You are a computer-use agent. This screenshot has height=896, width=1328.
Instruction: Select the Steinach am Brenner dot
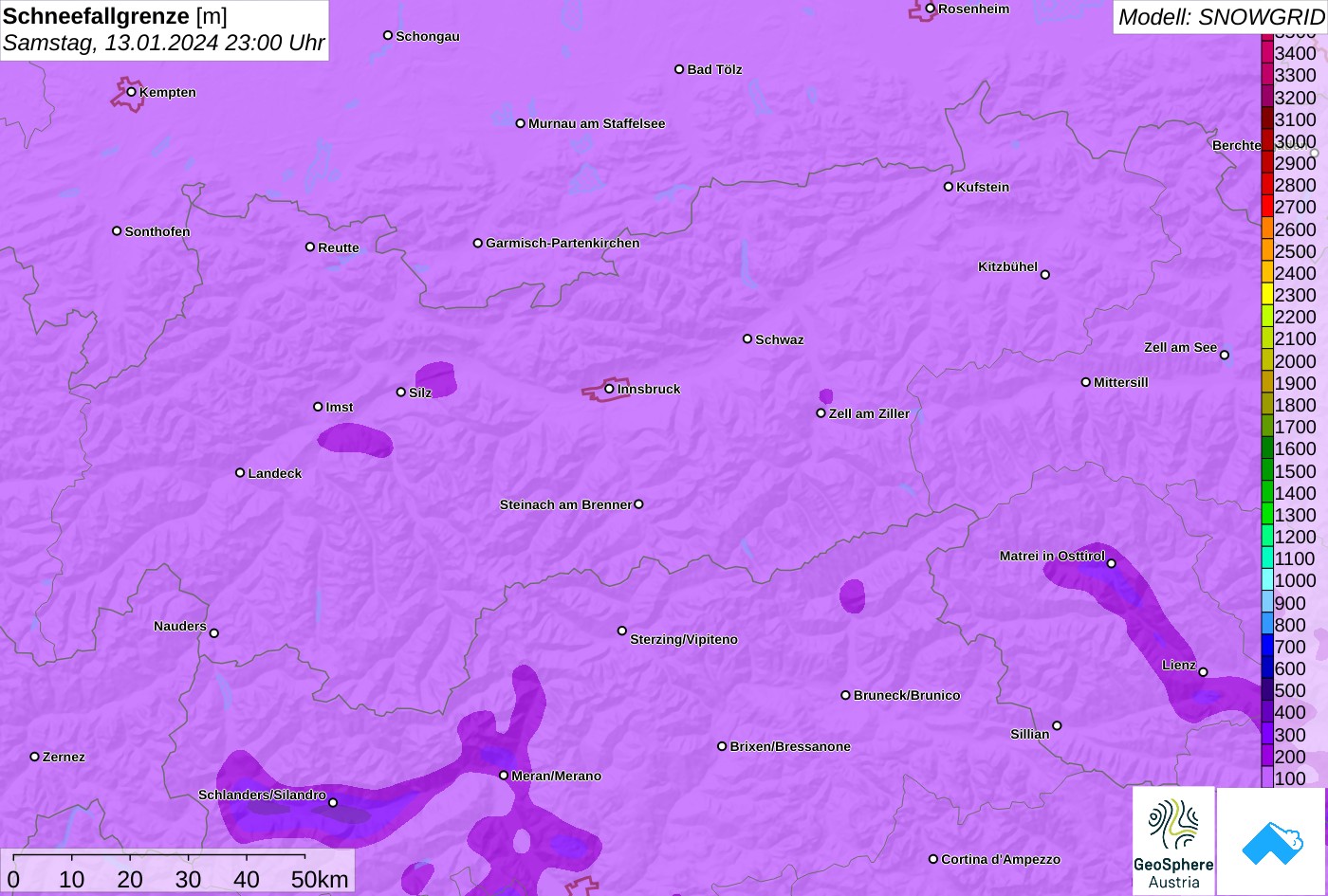[x=638, y=504]
